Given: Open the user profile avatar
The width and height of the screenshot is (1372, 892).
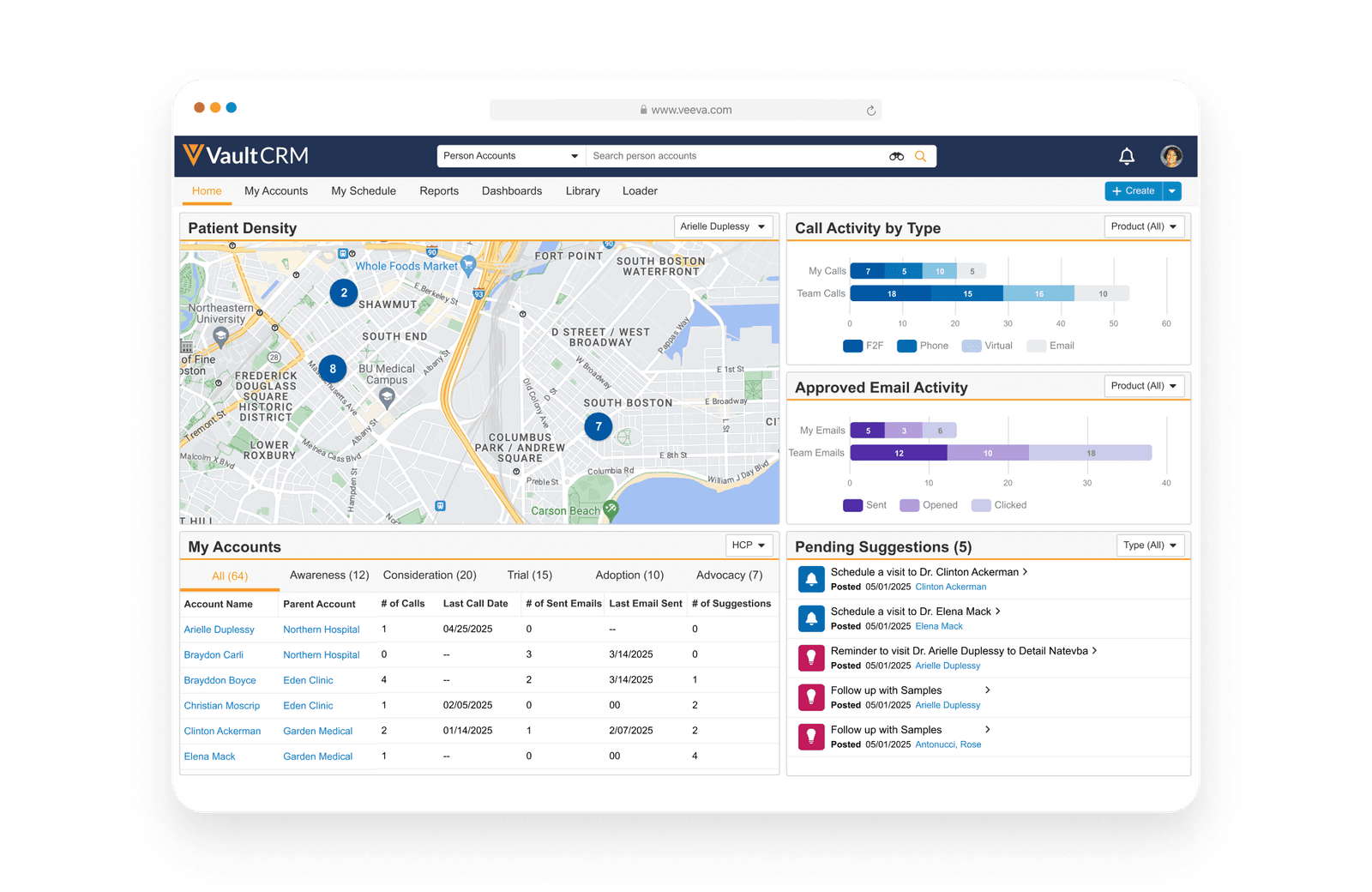Looking at the screenshot, I should click(1171, 156).
